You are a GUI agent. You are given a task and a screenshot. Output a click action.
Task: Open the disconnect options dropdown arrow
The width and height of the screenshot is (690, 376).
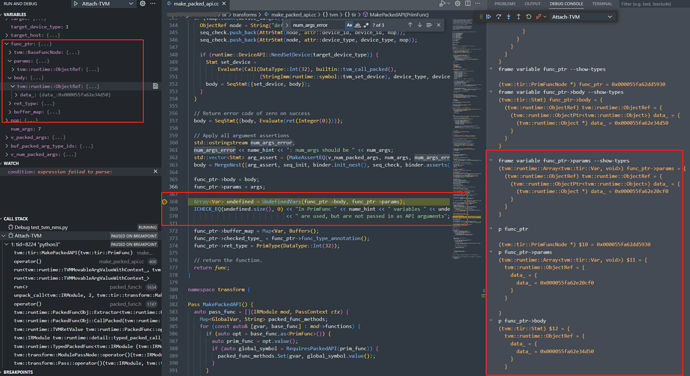[x=545, y=17]
